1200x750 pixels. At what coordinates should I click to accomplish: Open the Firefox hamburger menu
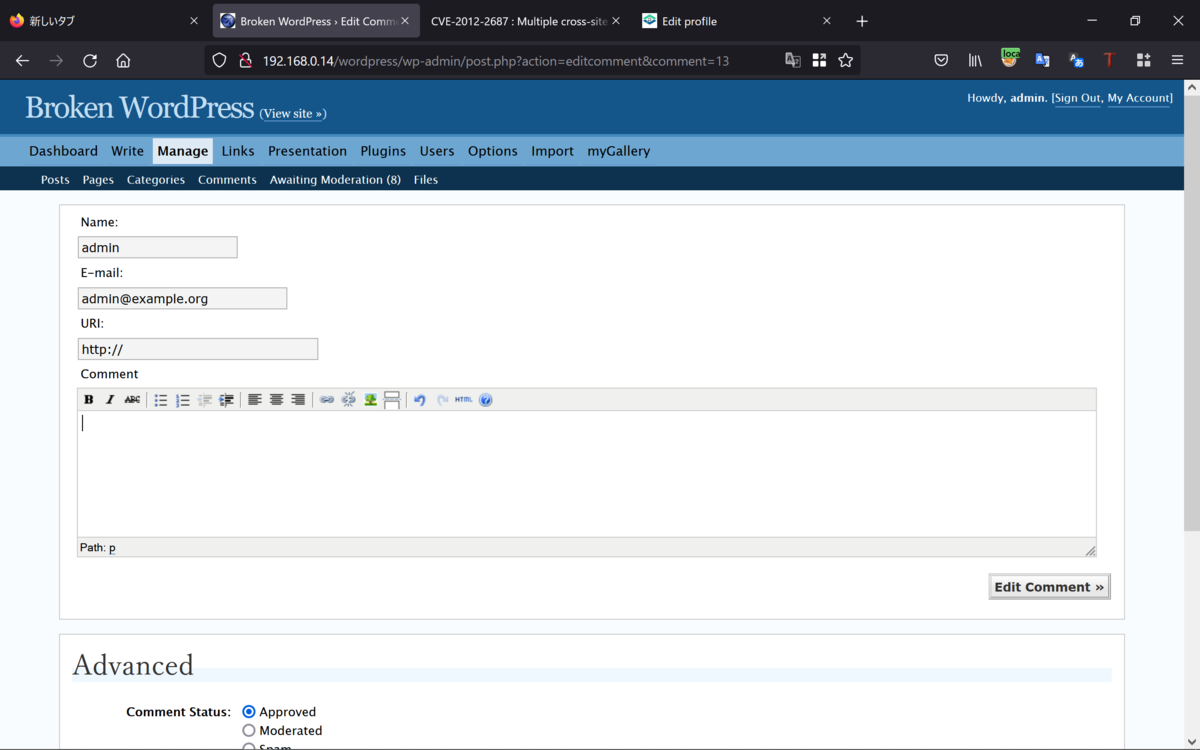(1177, 61)
